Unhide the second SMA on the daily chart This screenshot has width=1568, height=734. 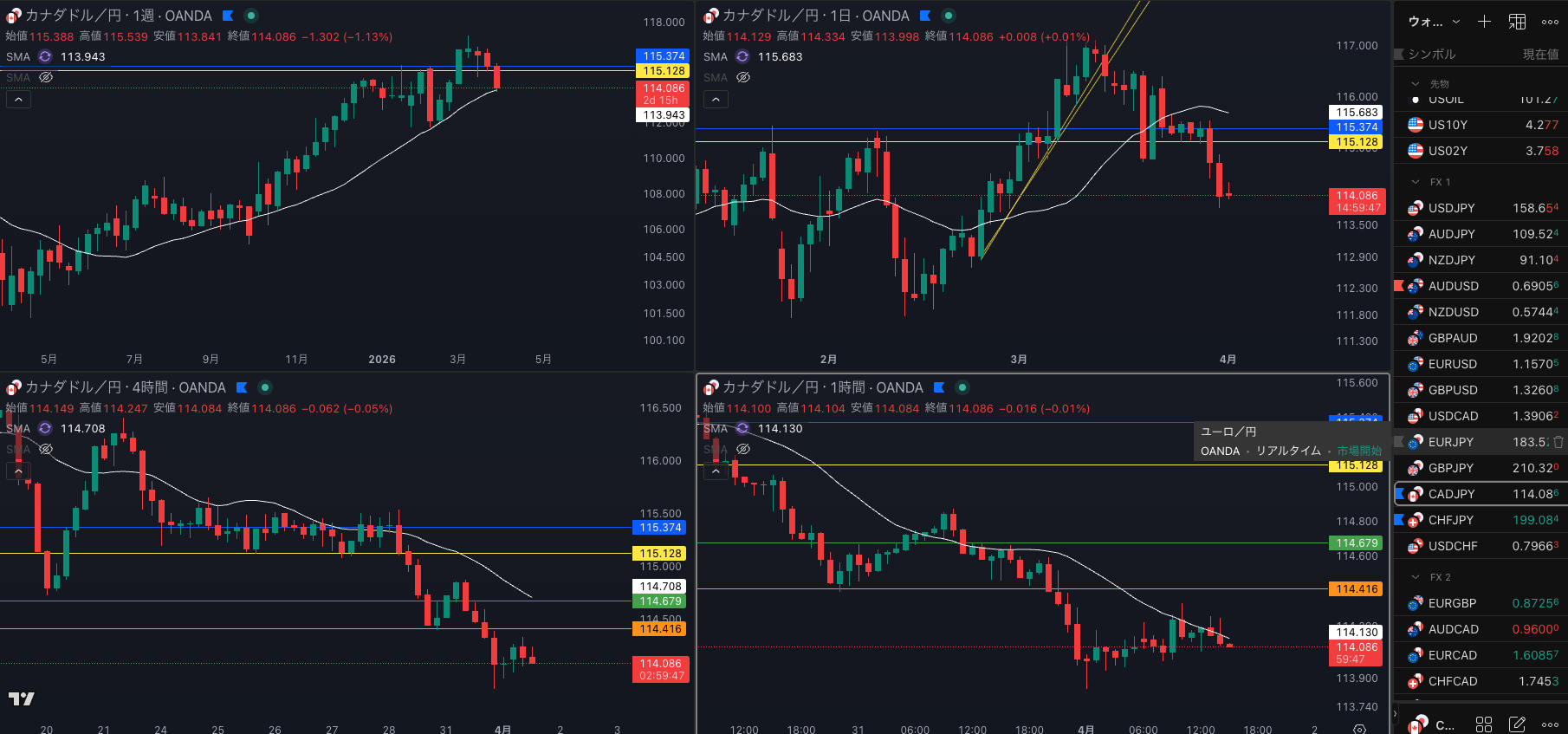pos(743,77)
